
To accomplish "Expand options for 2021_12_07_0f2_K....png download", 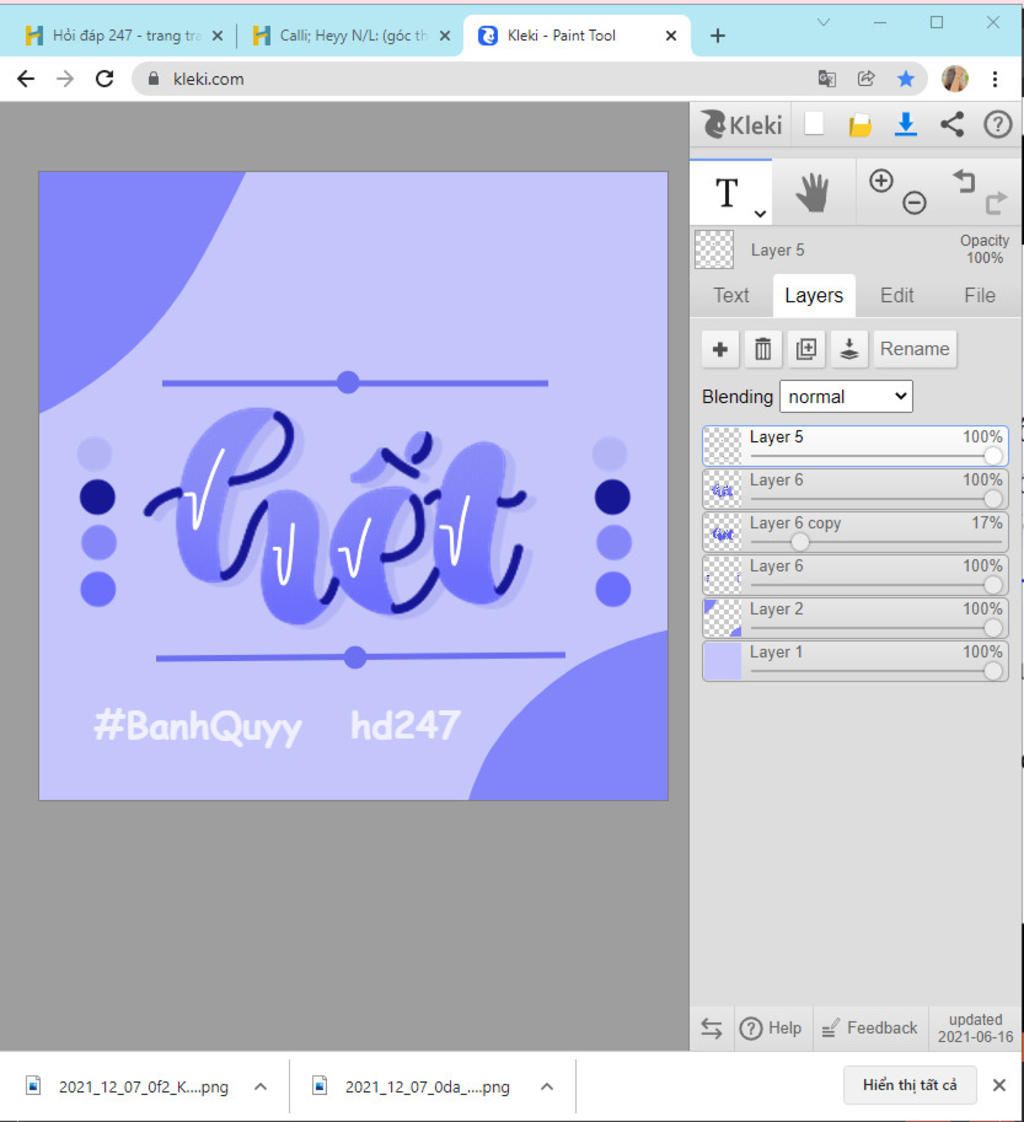I will pyautogui.click(x=260, y=1087).
